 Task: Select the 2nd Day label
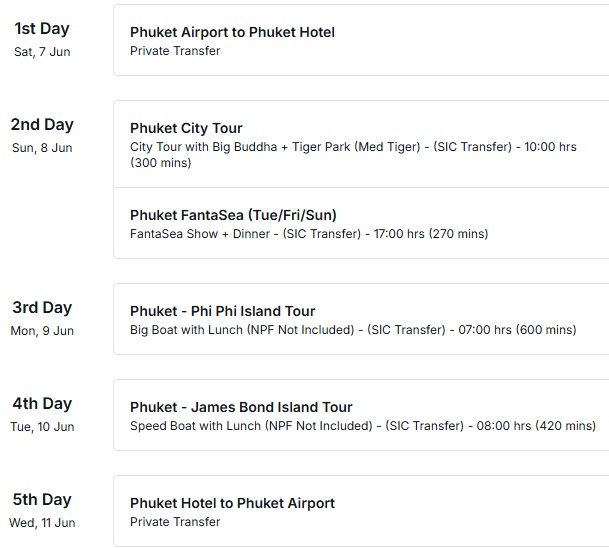(x=42, y=125)
